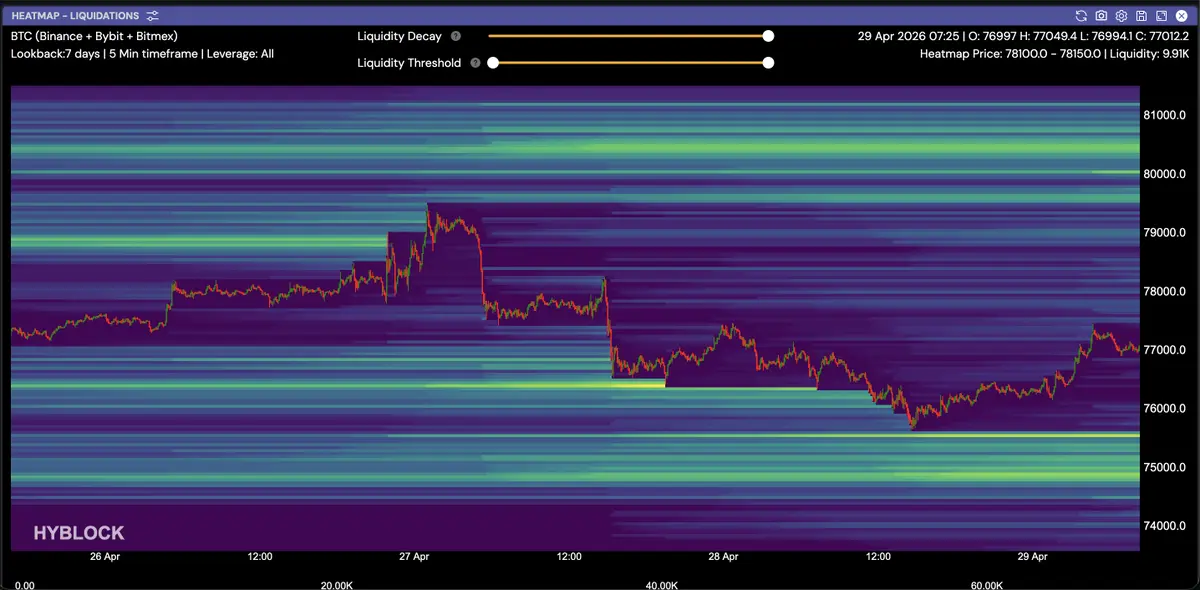
Task: Click the 75000.0 price axis label
Action: tap(1164, 467)
